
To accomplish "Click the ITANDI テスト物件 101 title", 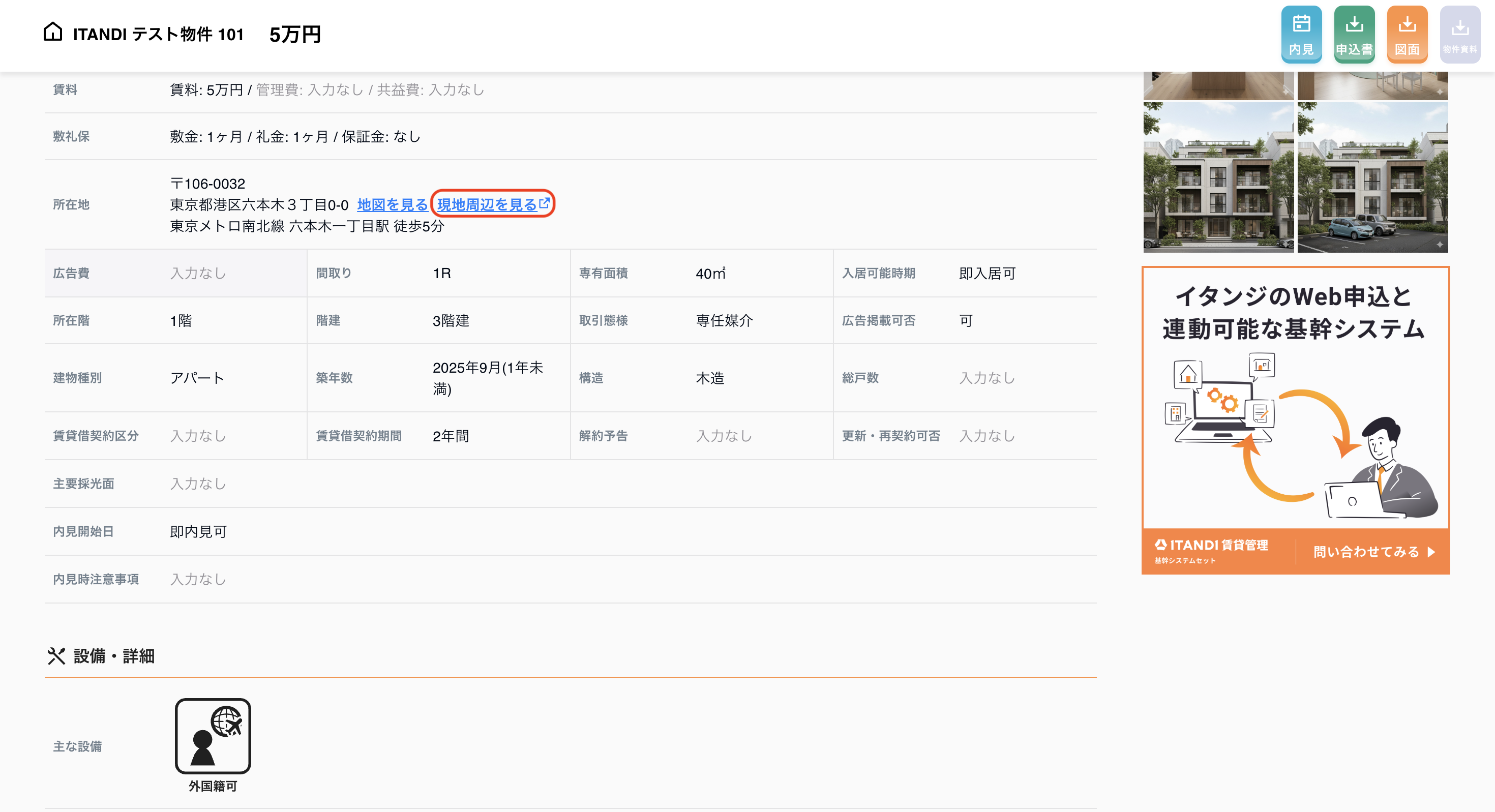I will (159, 34).
